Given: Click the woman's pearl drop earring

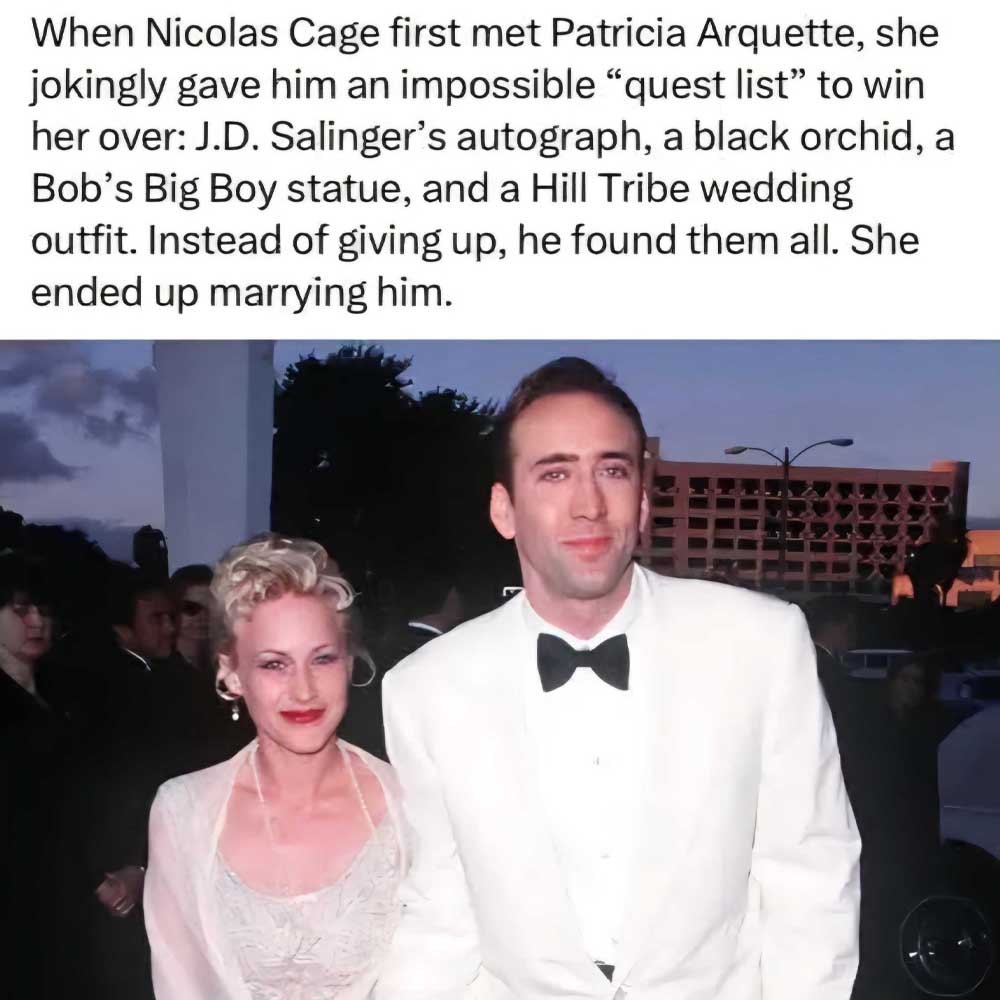Looking at the screenshot, I should [235, 710].
